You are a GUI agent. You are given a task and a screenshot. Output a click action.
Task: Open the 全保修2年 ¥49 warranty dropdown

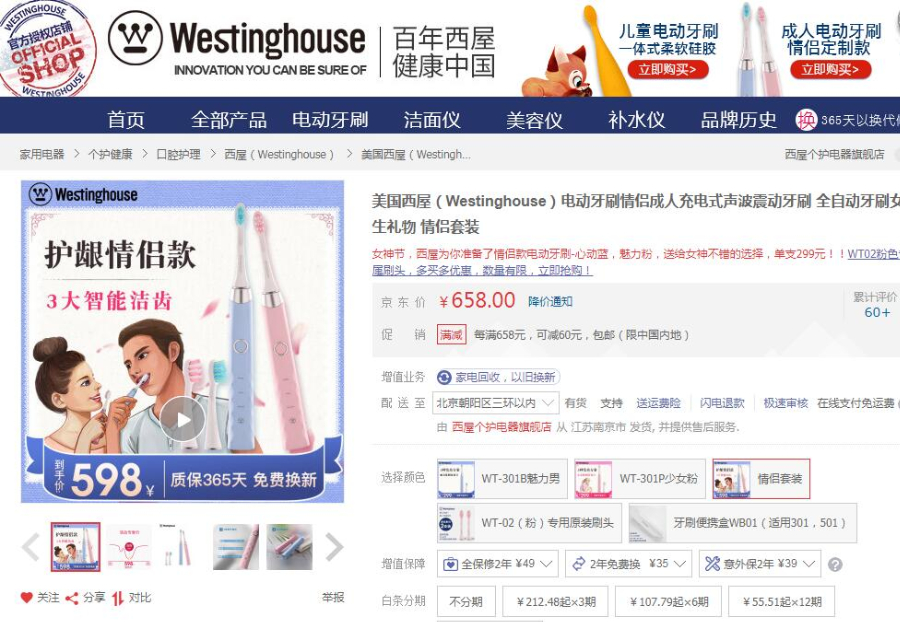point(498,563)
